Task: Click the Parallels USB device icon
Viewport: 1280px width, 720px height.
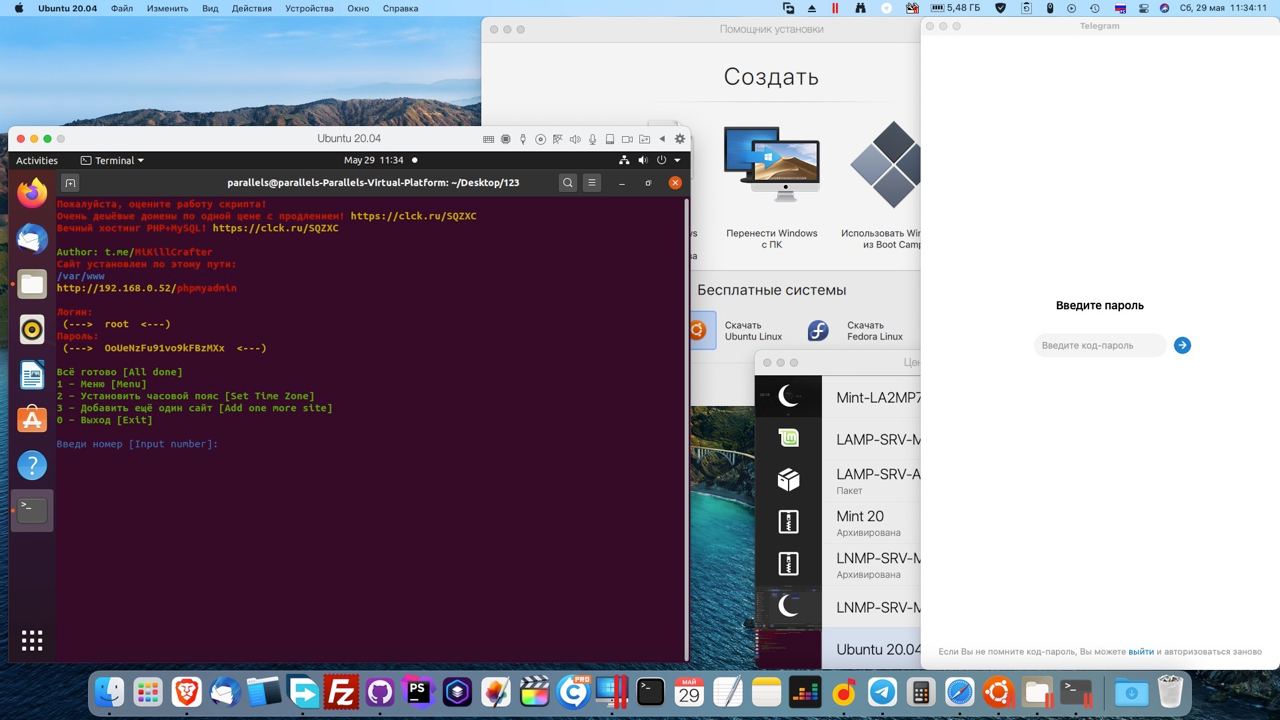Action: point(523,139)
